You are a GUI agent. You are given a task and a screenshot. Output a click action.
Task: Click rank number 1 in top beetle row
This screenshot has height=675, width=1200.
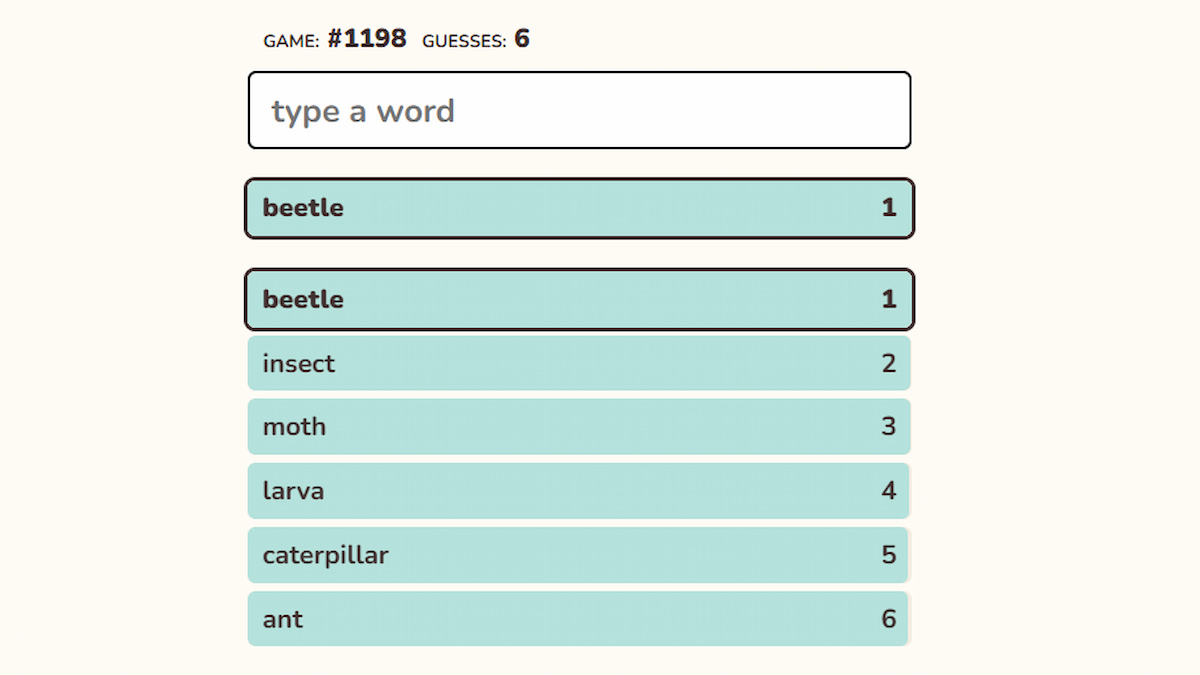(x=889, y=208)
